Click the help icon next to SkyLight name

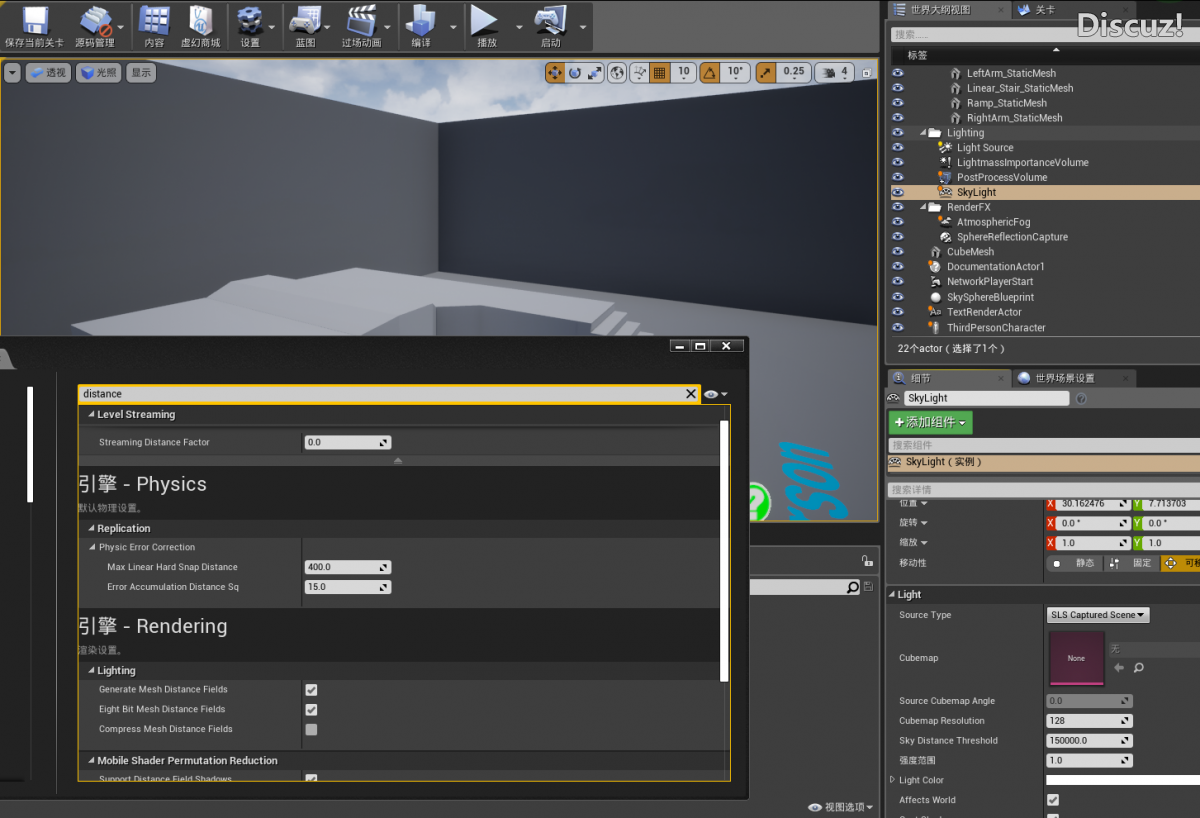pos(1081,398)
